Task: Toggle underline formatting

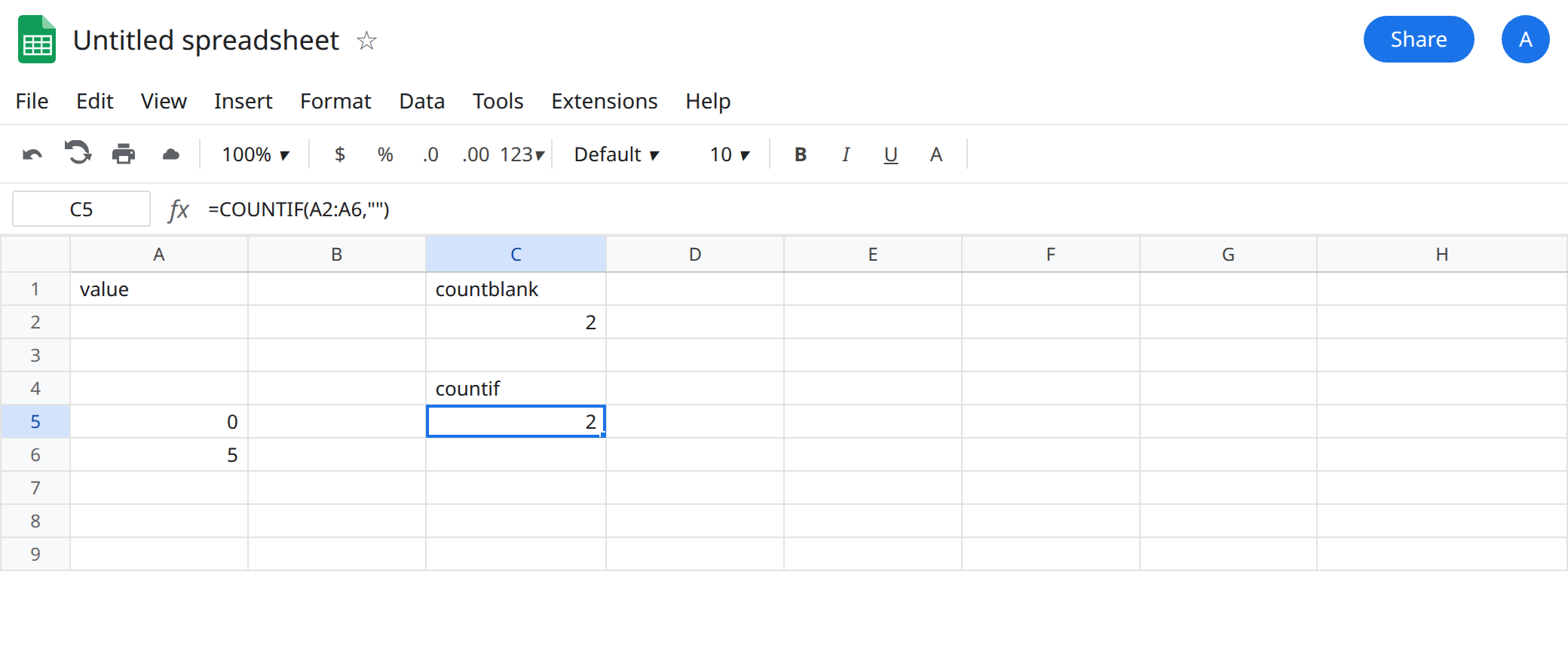Action: (891, 154)
